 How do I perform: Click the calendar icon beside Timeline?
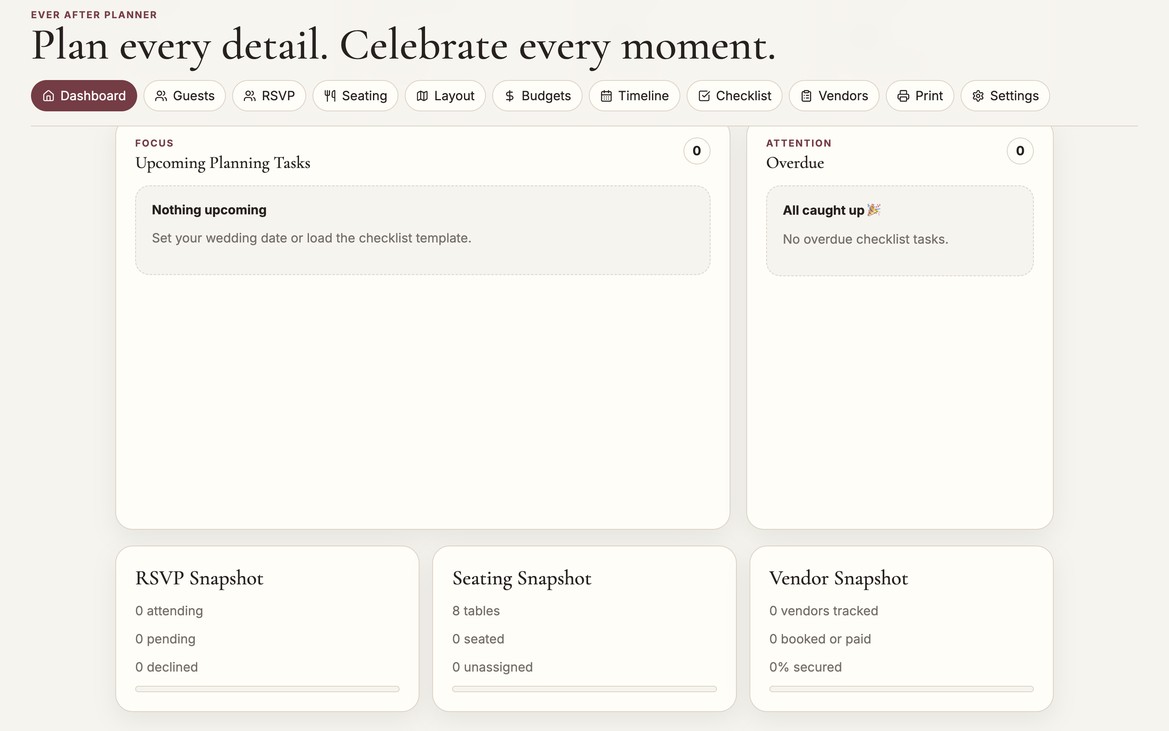[x=606, y=96]
